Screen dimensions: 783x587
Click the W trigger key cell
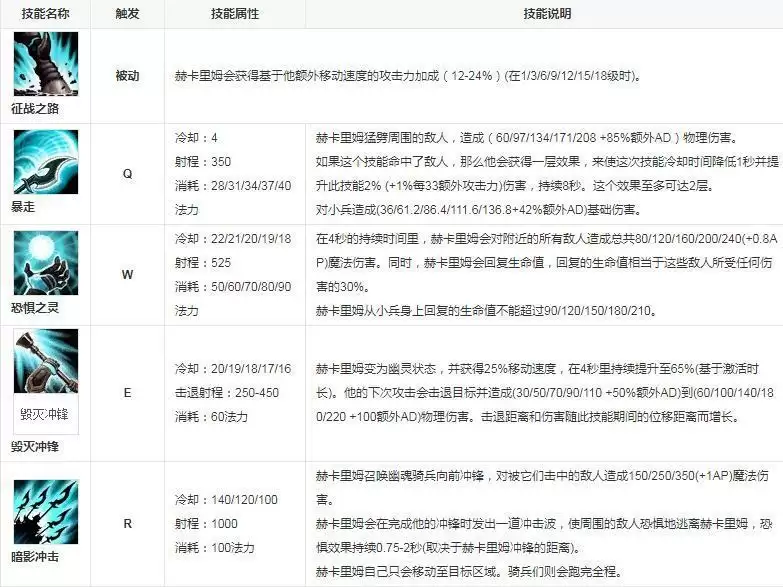127,275
